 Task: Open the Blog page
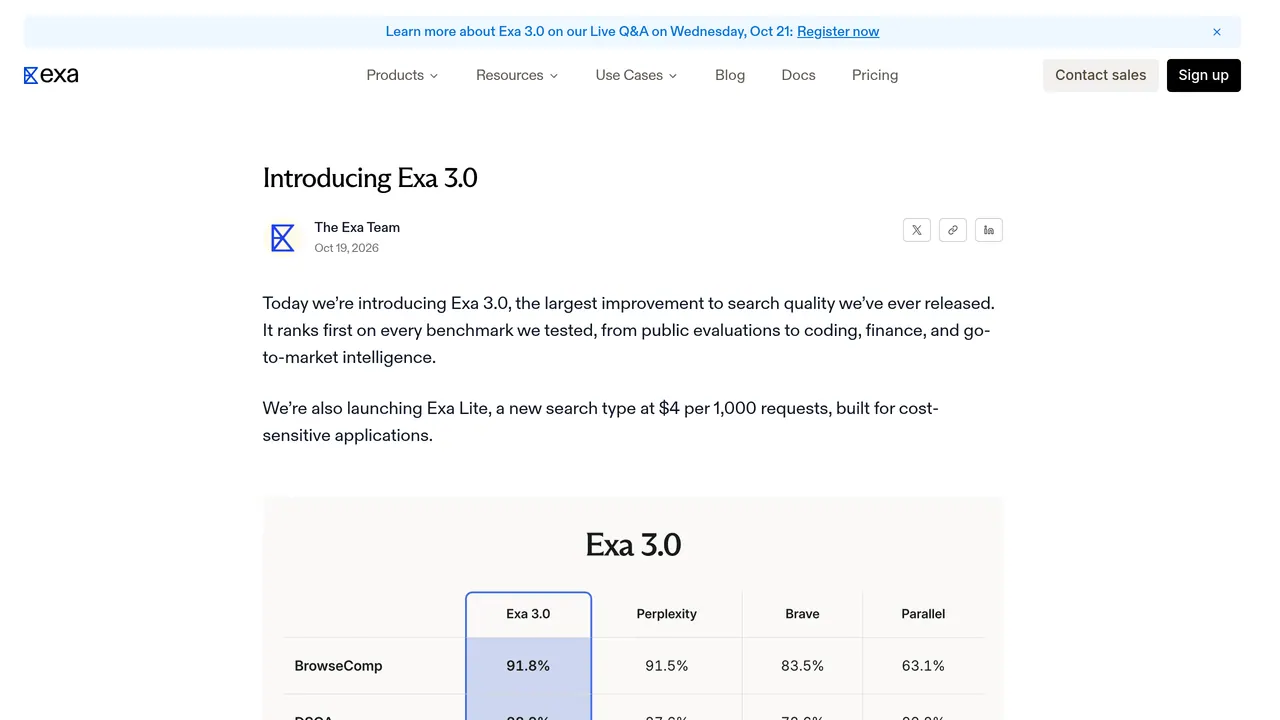(730, 75)
